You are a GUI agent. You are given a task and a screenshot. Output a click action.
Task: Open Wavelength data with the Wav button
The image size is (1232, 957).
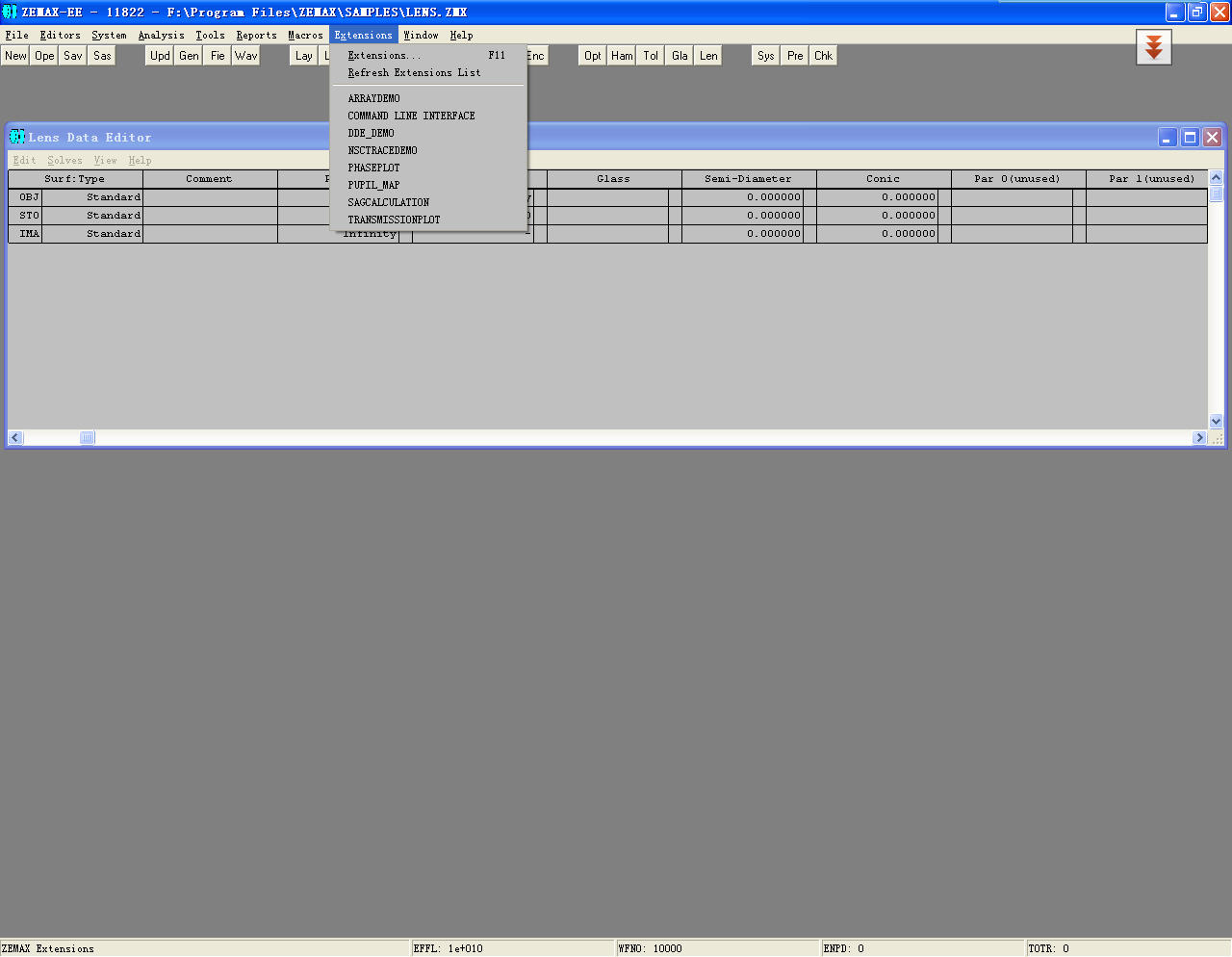click(246, 56)
